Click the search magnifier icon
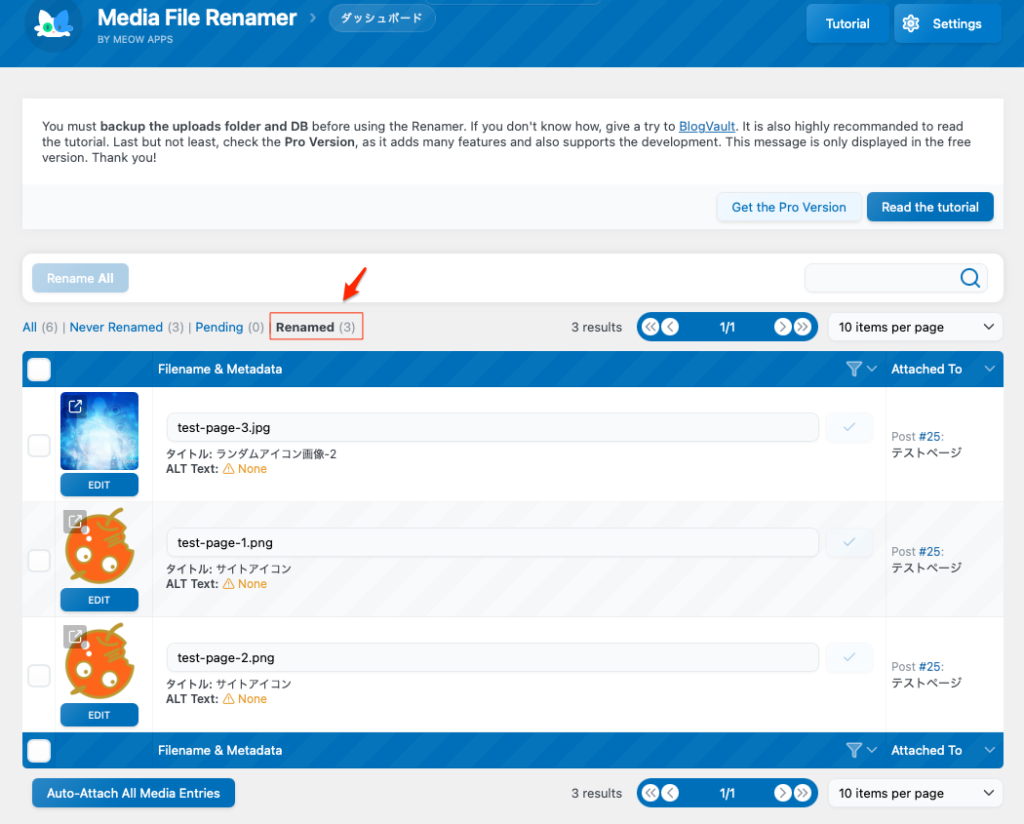This screenshot has width=1024, height=824. coord(969,278)
